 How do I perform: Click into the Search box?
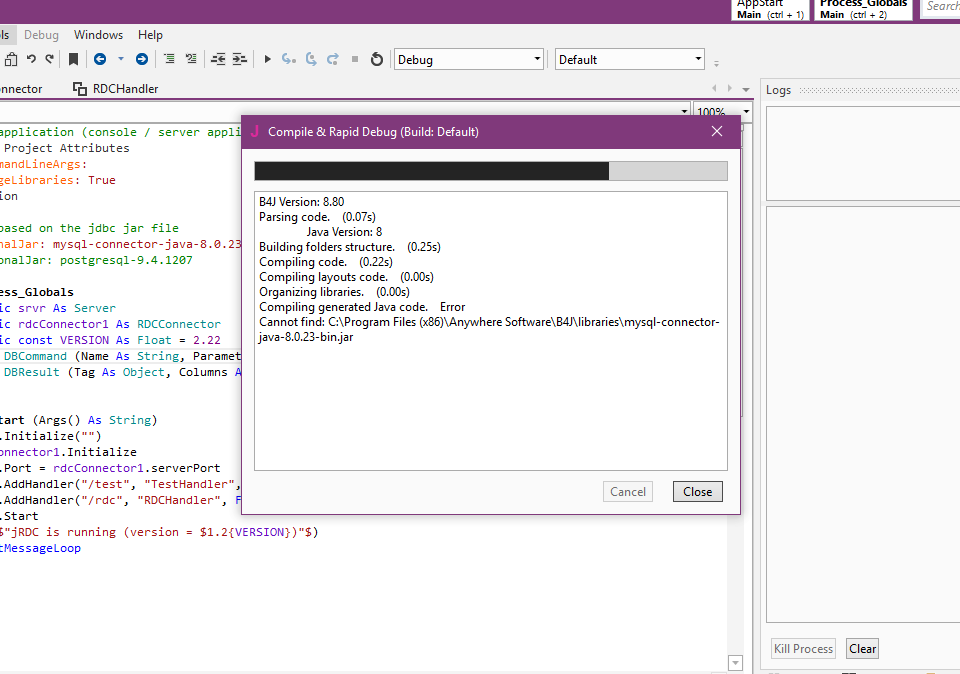coord(942,7)
